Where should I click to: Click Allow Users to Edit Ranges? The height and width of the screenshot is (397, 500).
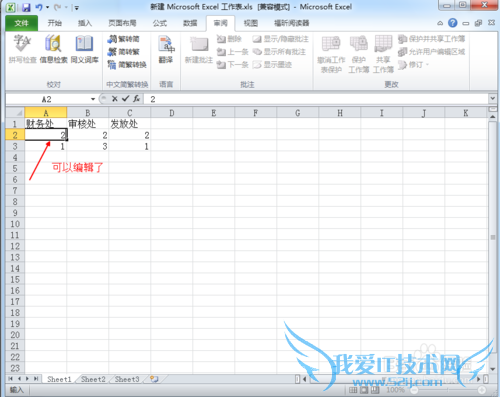431,52
